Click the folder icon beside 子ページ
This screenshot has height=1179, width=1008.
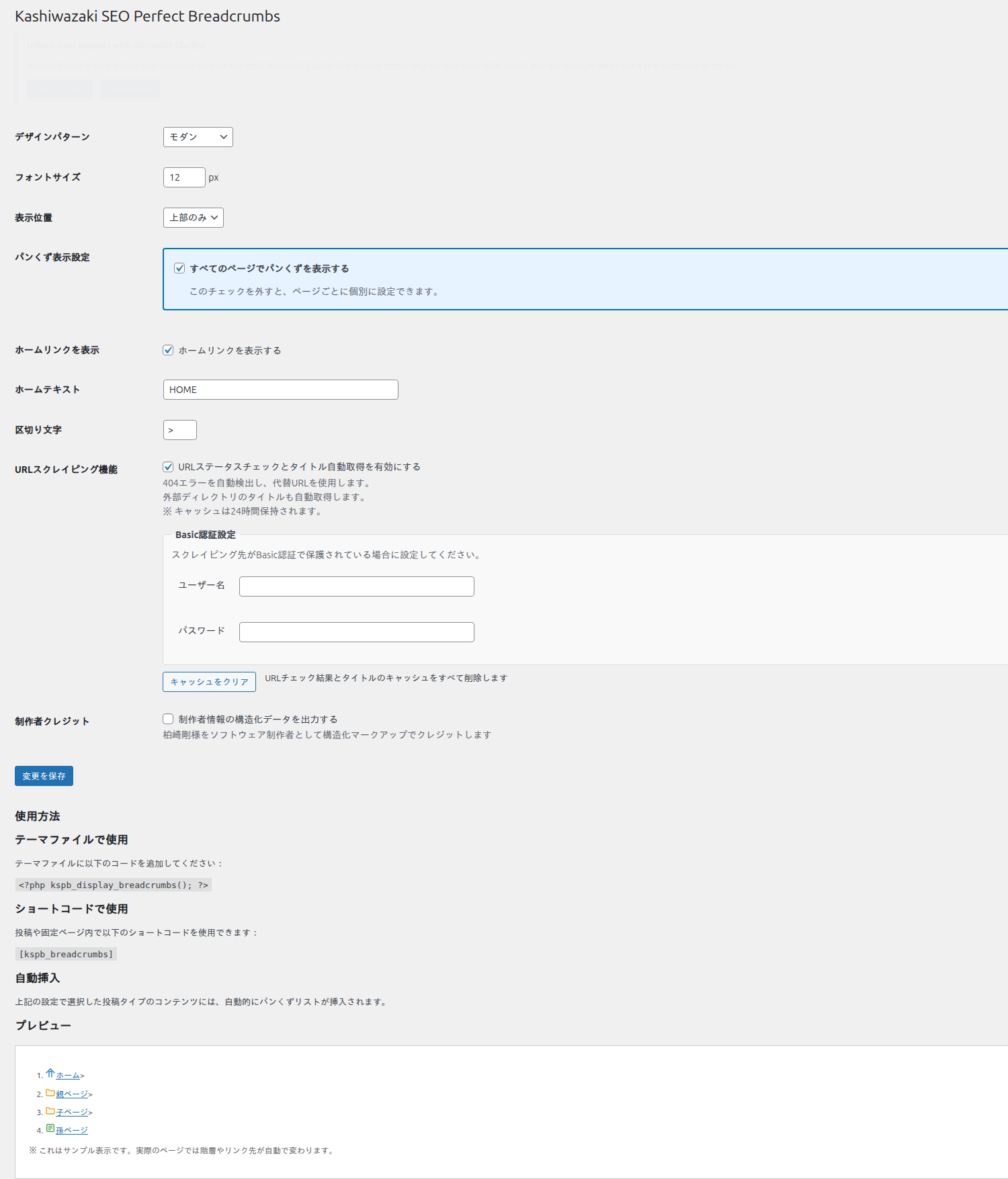50,1110
